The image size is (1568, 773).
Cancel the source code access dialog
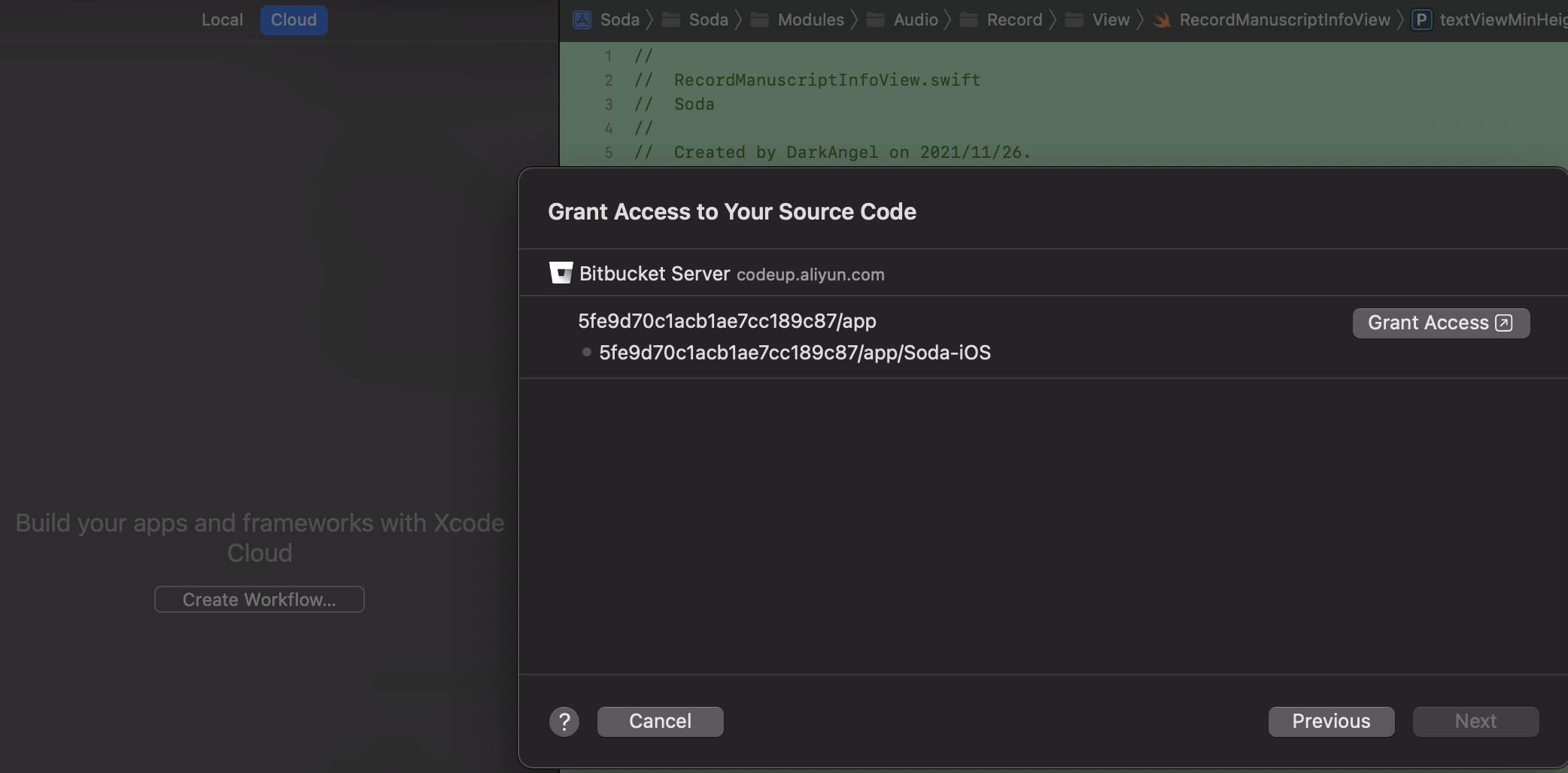click(x=660, y=722)
